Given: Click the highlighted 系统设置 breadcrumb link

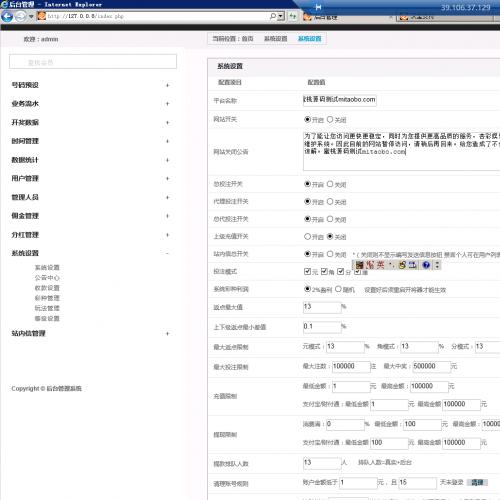Looking at the screenshot, I should click(310, 39).
